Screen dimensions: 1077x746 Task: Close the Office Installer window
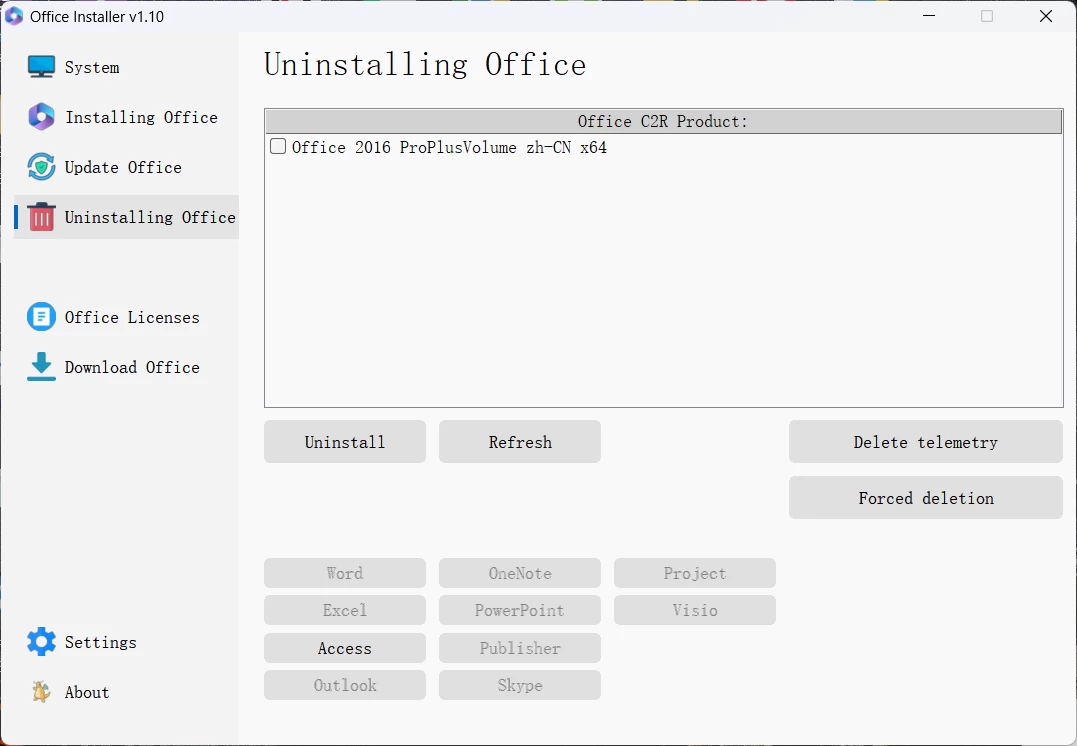pyautogui.click(x=1045, y=16)
